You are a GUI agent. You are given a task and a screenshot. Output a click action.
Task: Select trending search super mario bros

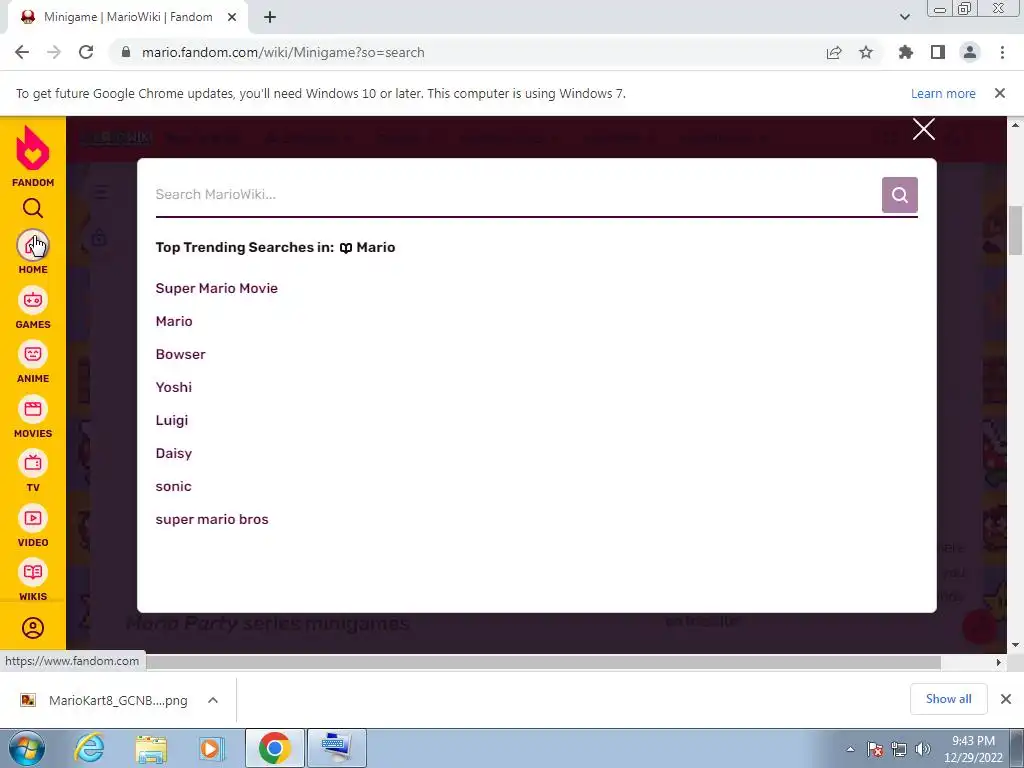(x=212, y=519)
